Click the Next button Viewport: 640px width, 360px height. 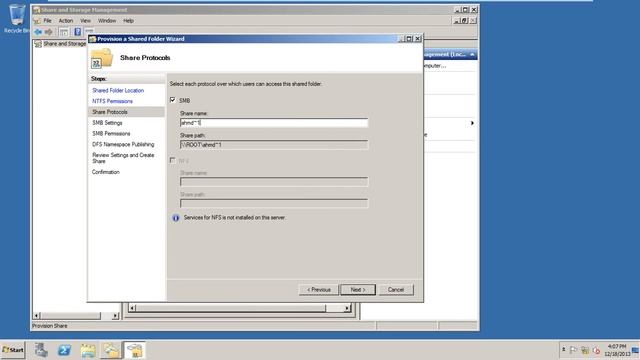click(x=358, y=289)
